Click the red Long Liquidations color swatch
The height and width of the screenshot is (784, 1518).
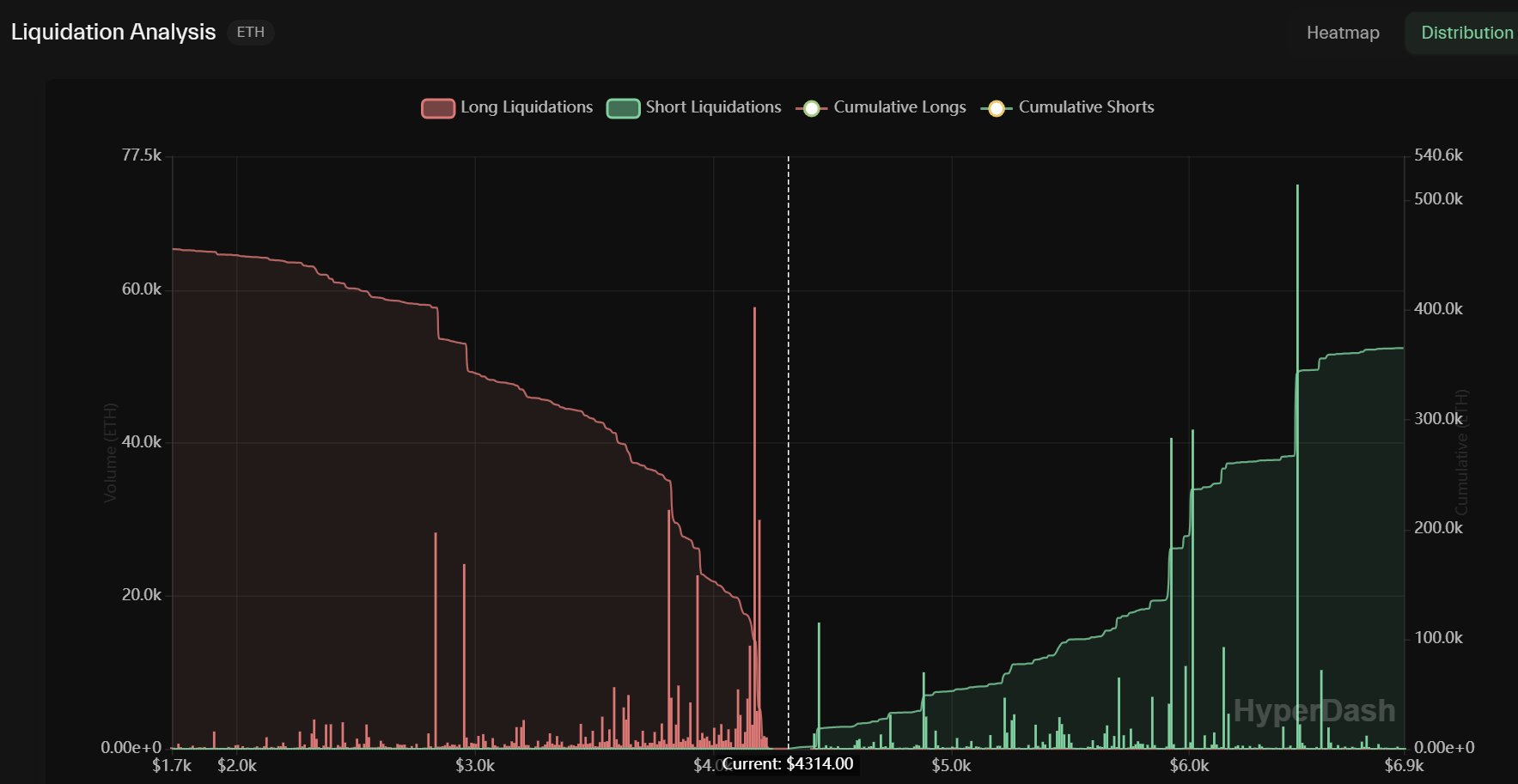coord(438,108)
